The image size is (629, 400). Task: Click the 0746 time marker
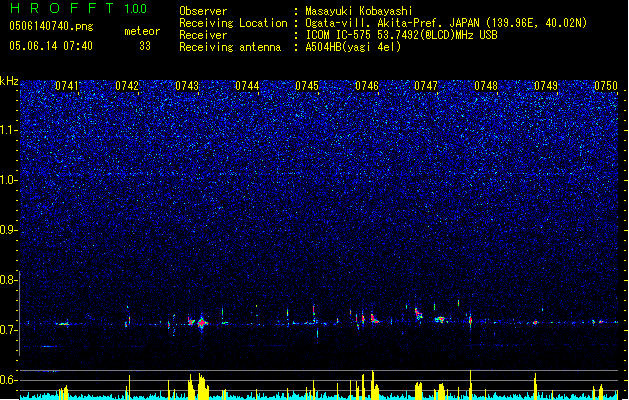(367, 86)
